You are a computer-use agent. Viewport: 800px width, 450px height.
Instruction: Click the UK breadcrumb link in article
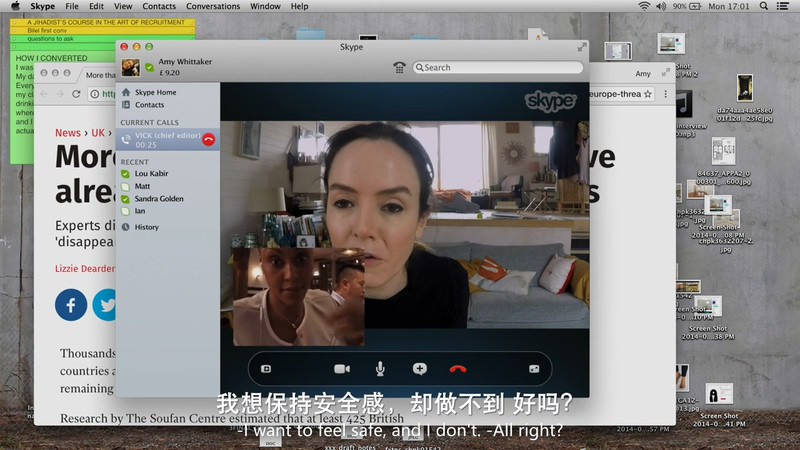pyautogui.click(x=98, y=133)
